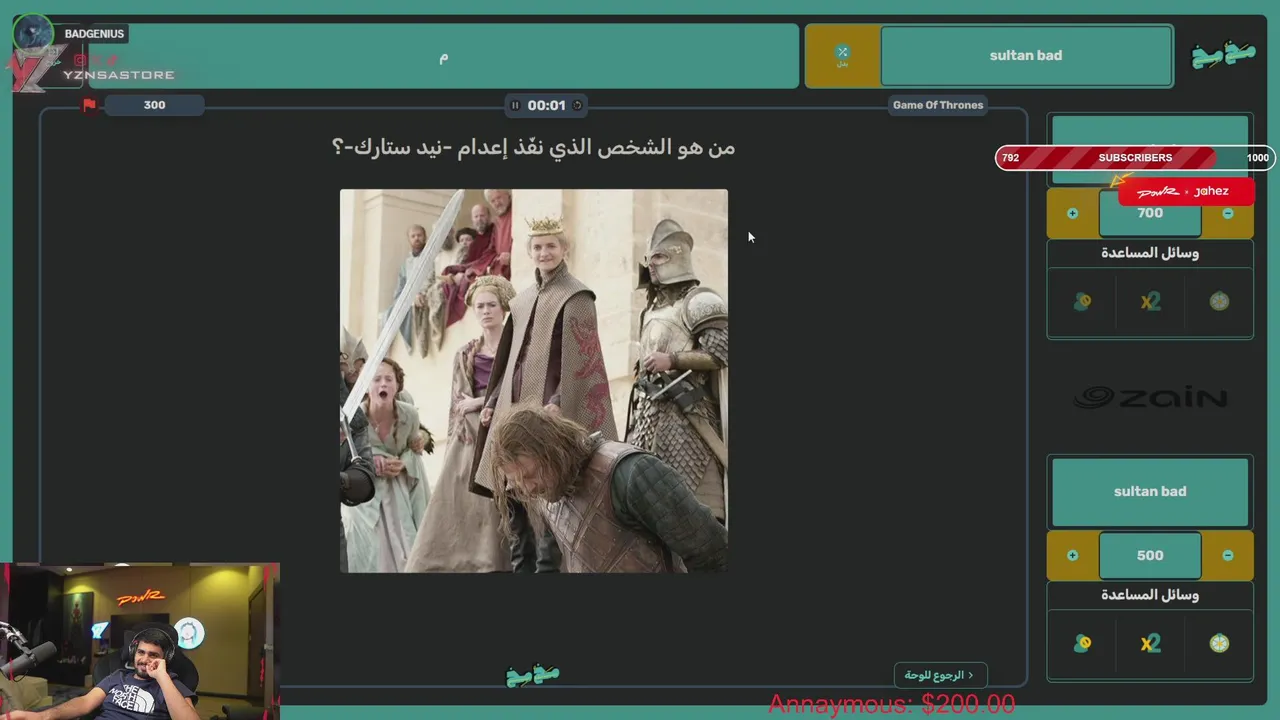This screenshot has height=720, width=1280.
Task: Click the وسائل المساعدة heading under the 500 score
Action: [1150, 595]
